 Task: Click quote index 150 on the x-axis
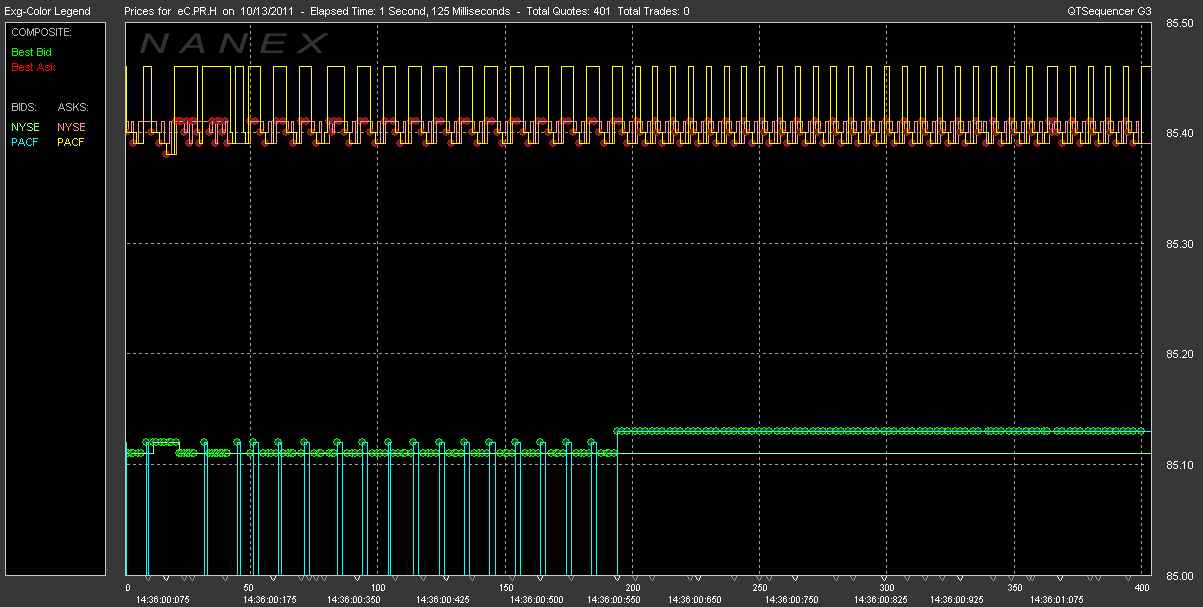[x=505, y=588]
